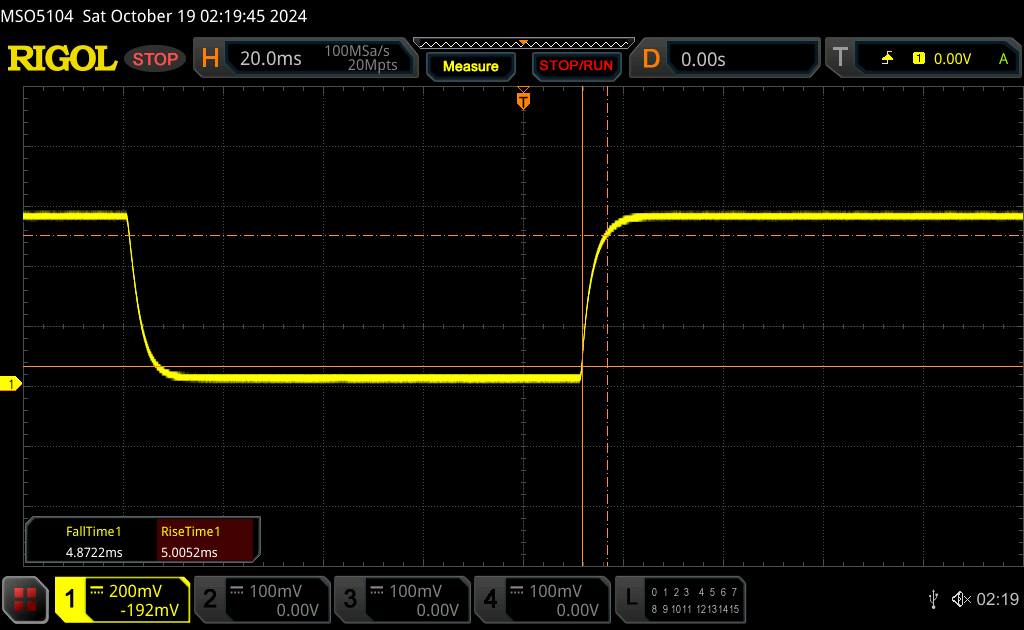The height and width of the screenshot is (630, 1024).
Task: Open the grid menu icon at bottom-left
Action: pos(25,599)
